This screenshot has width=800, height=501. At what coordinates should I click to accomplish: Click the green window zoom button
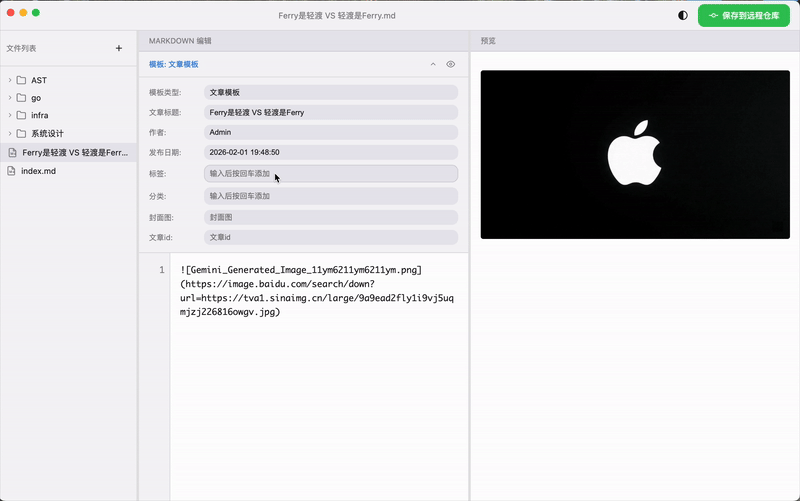point(36,12)
